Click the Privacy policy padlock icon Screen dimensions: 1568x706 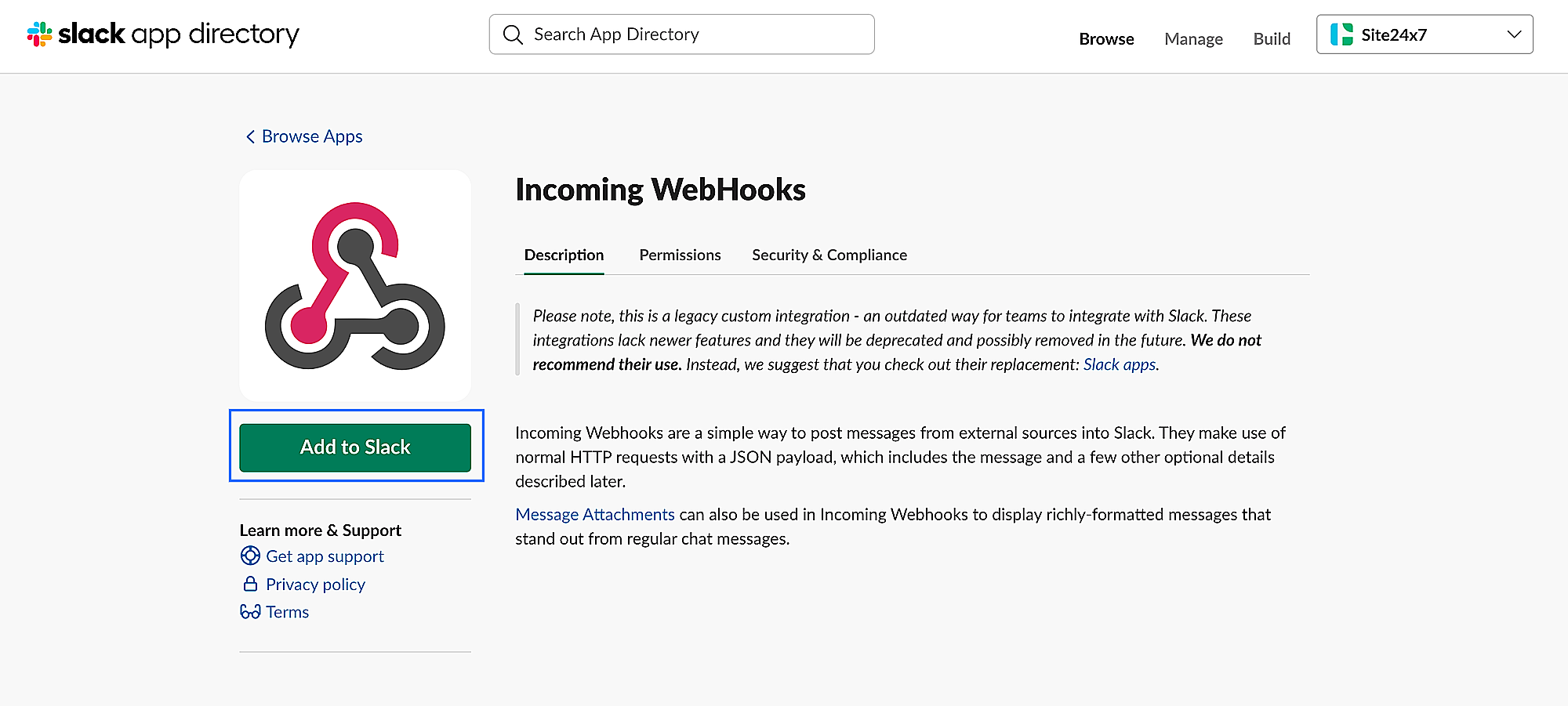250,583
